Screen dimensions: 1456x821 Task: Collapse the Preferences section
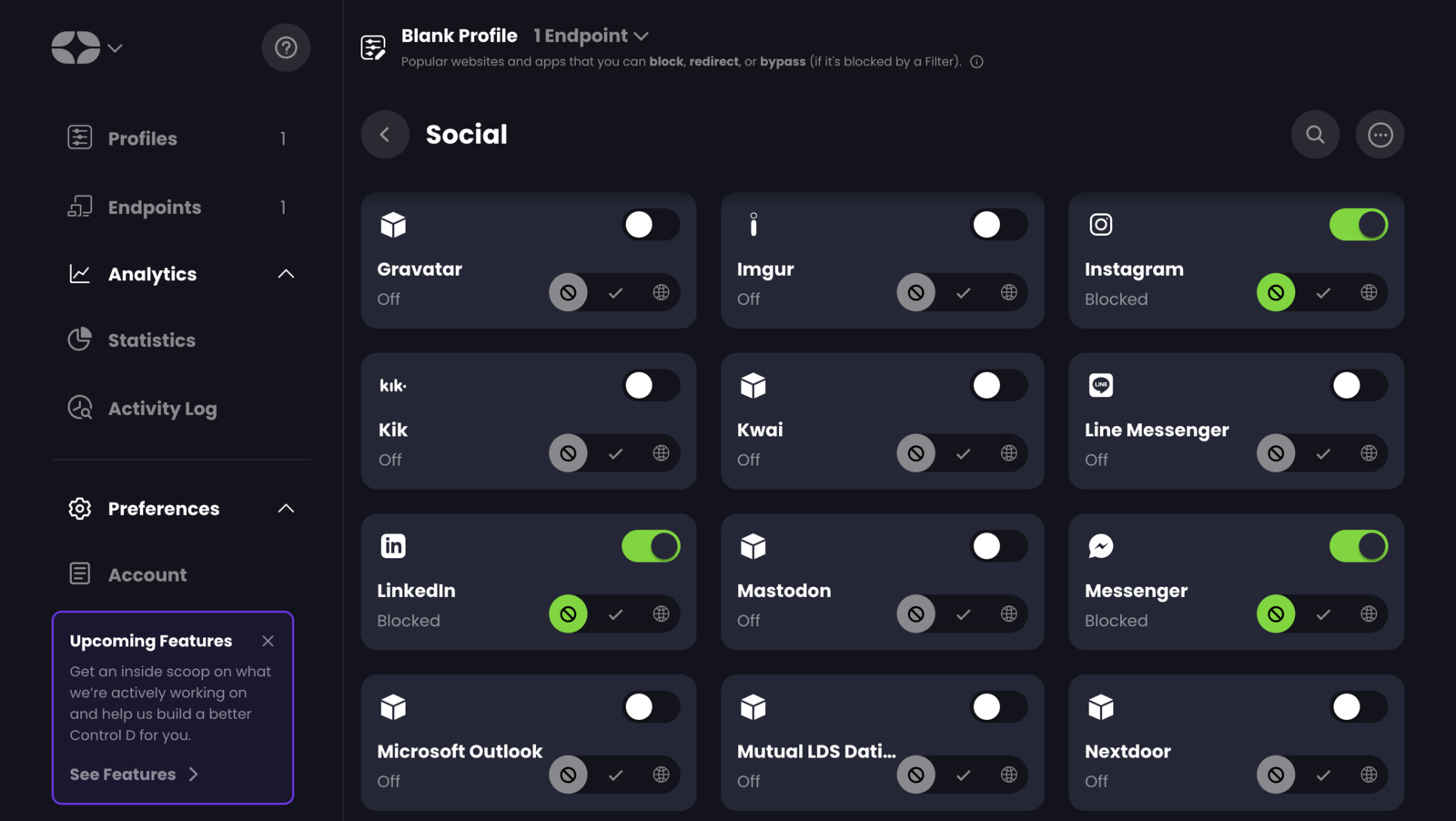click(286, 508)
